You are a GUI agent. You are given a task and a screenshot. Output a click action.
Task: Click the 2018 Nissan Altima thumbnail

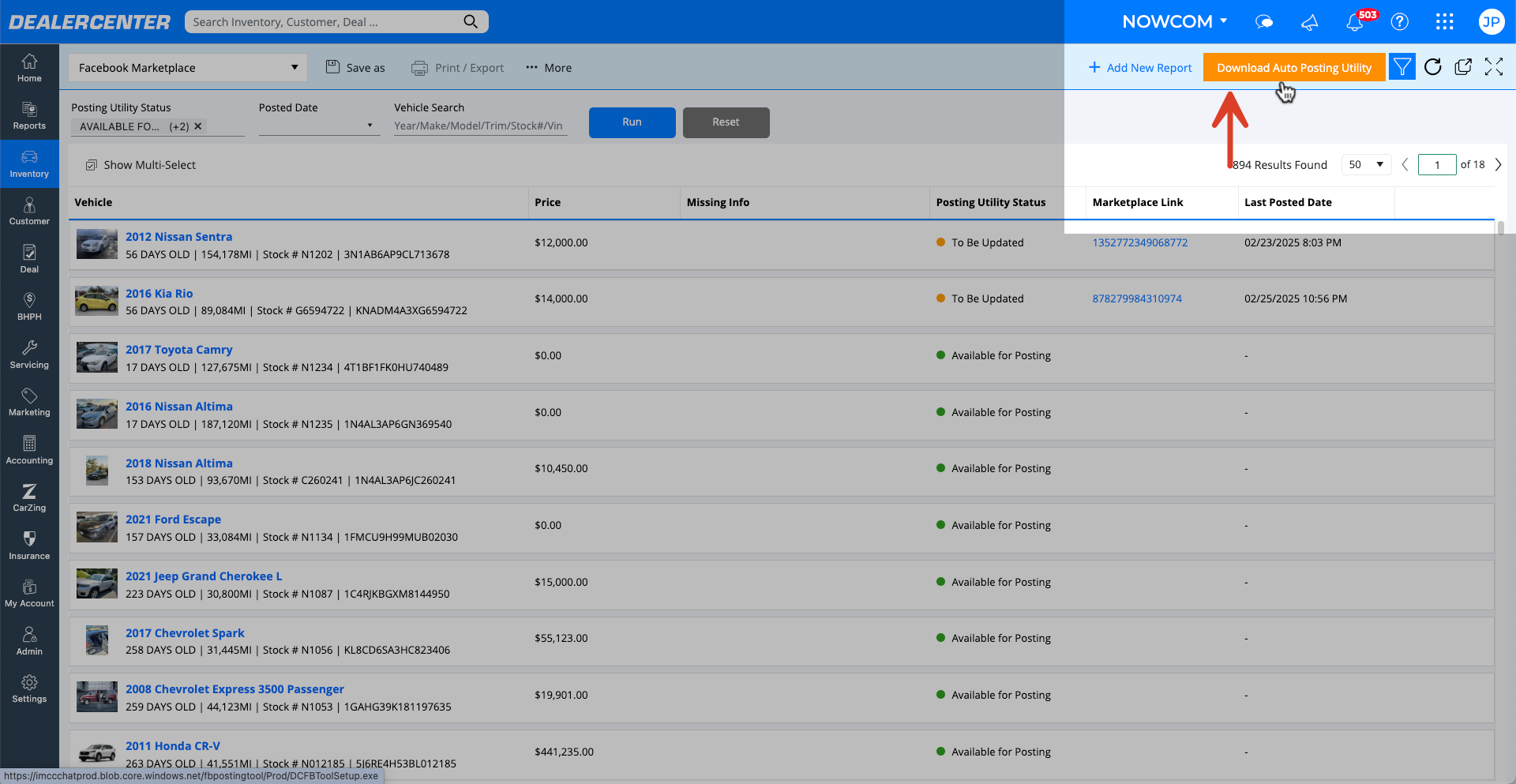point(97,471)
